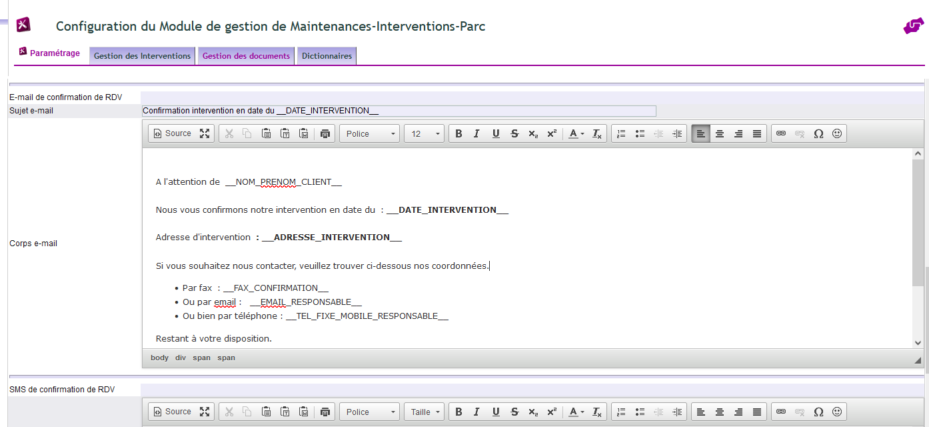Justify text in e-mail editor

pos(757,134)
